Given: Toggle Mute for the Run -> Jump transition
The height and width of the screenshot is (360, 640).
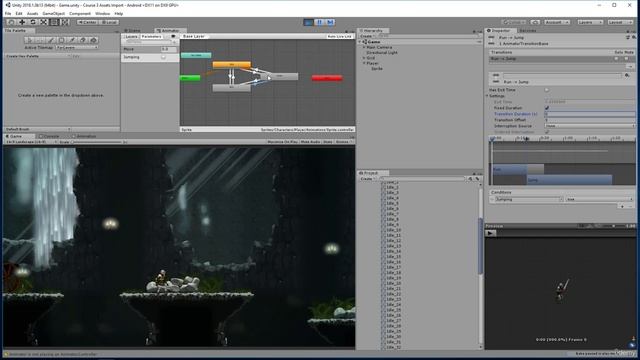Looking at the screenshot, I should (x=627, y=59).
